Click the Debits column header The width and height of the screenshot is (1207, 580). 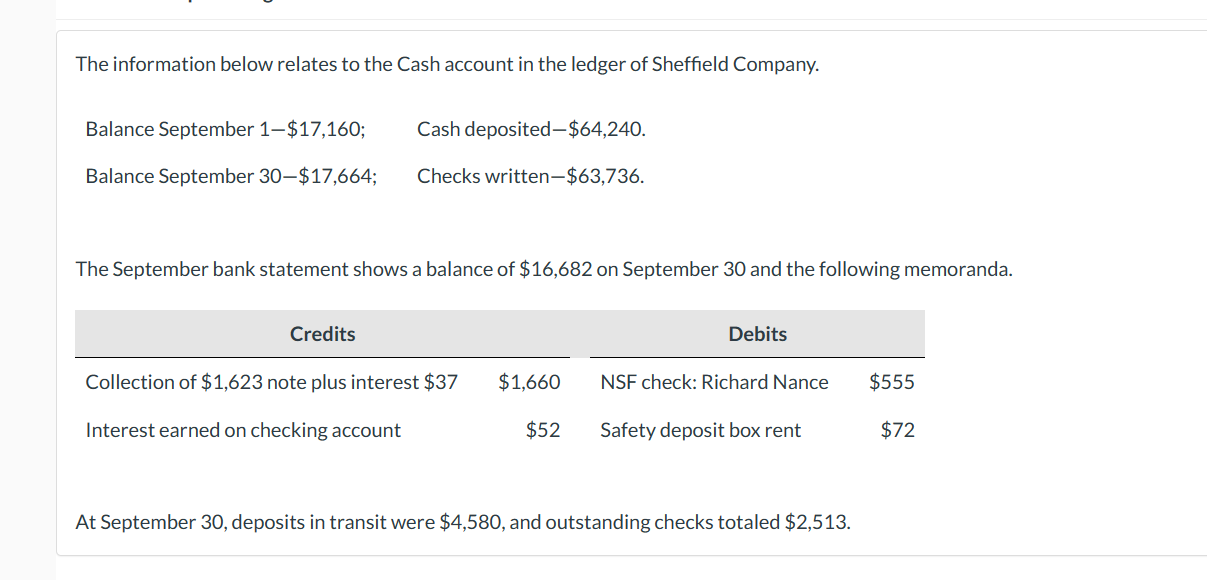coord(757,334)
